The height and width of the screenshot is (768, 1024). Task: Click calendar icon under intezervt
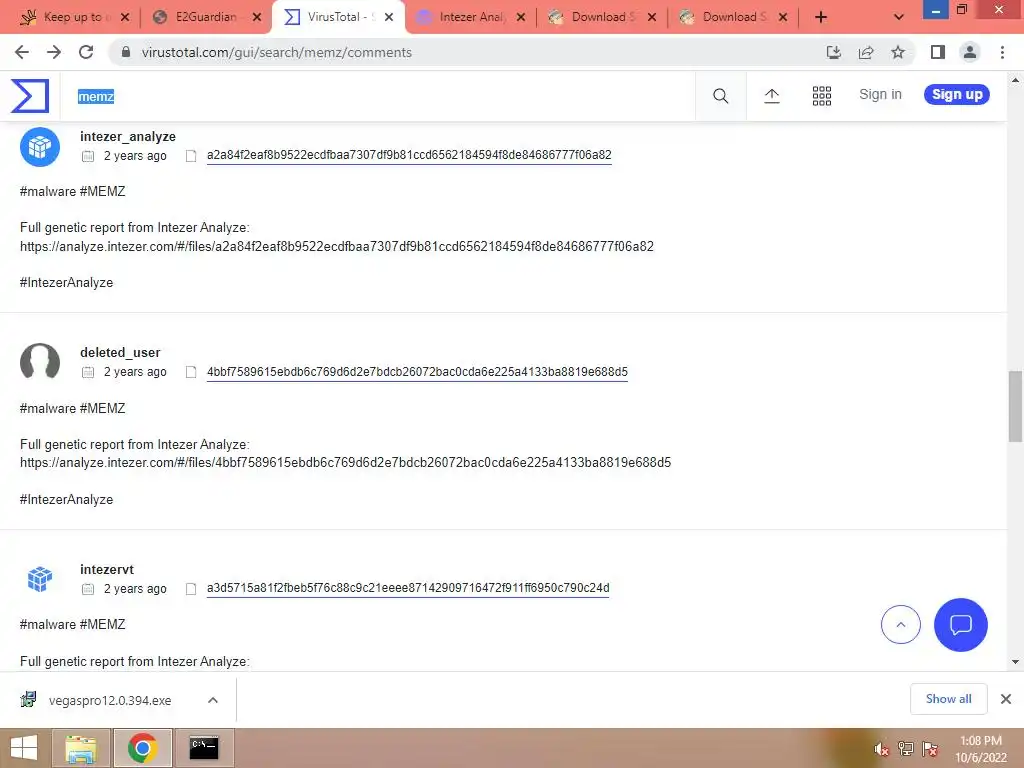[88, 589]
